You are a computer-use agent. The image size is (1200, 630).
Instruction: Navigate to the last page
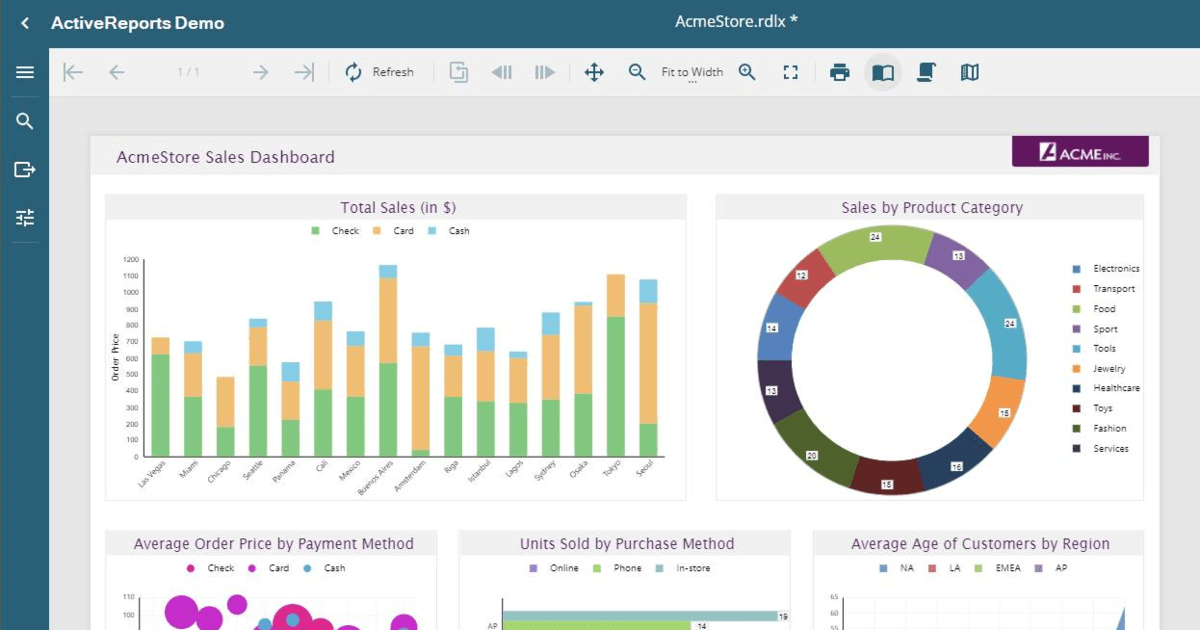(x=304, y=72)
